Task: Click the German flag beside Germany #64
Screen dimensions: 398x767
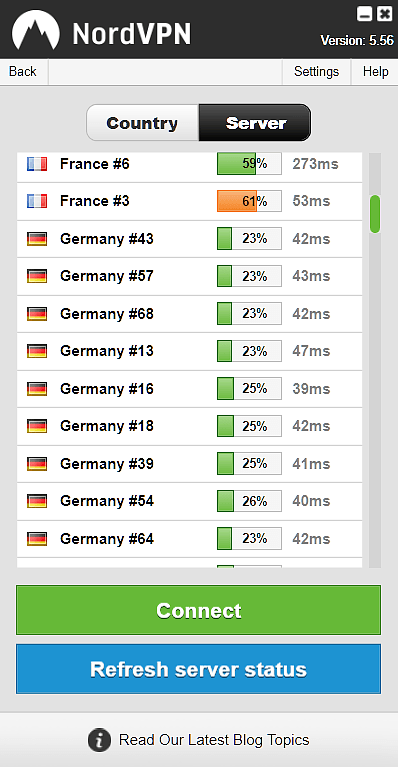Action: (x=37, y=539)
